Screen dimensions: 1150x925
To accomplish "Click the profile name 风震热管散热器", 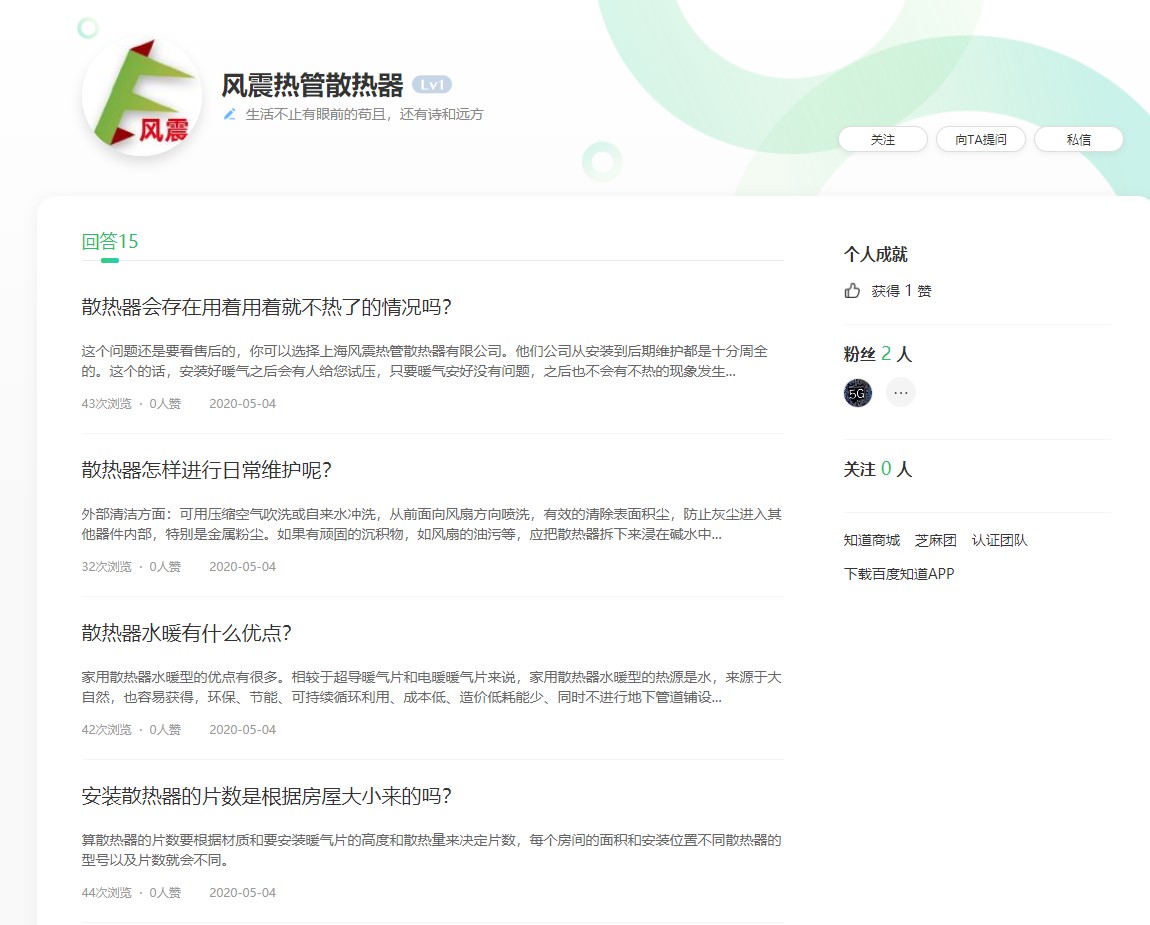I will 312,85.
